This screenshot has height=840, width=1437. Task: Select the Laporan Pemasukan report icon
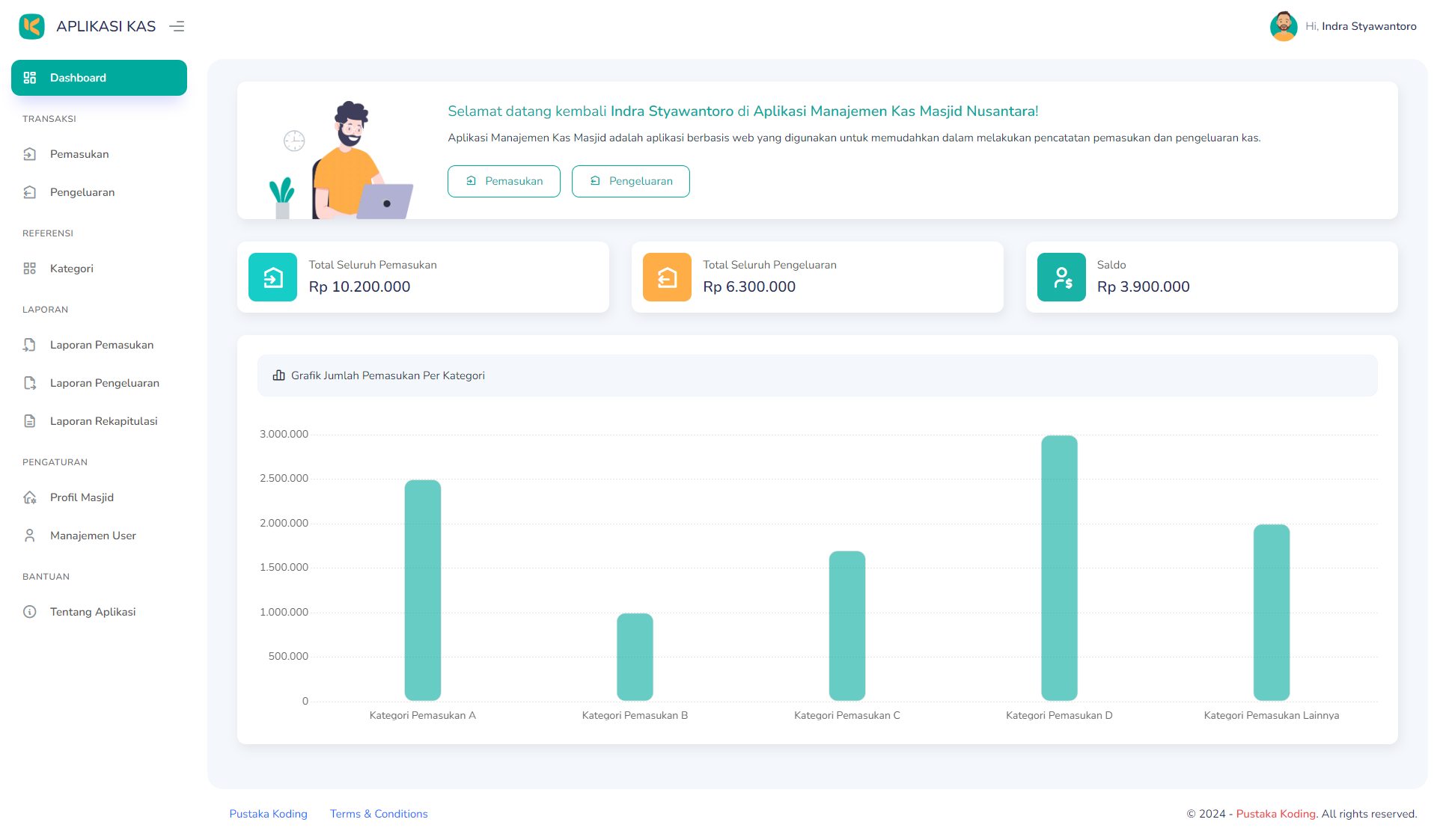pyautogui.click(x=30, y=345)
